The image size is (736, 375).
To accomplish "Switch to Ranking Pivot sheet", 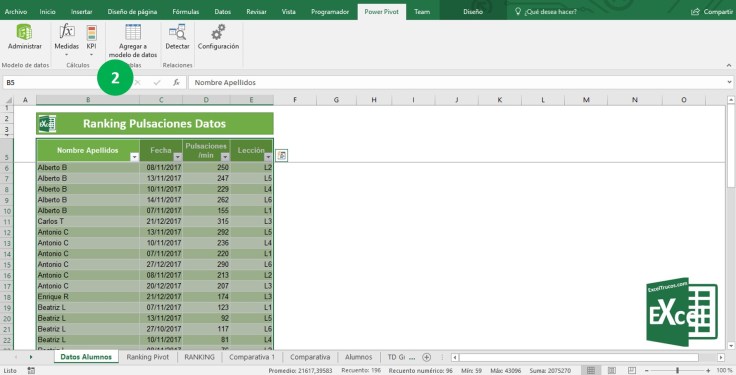I will [147, 357].
